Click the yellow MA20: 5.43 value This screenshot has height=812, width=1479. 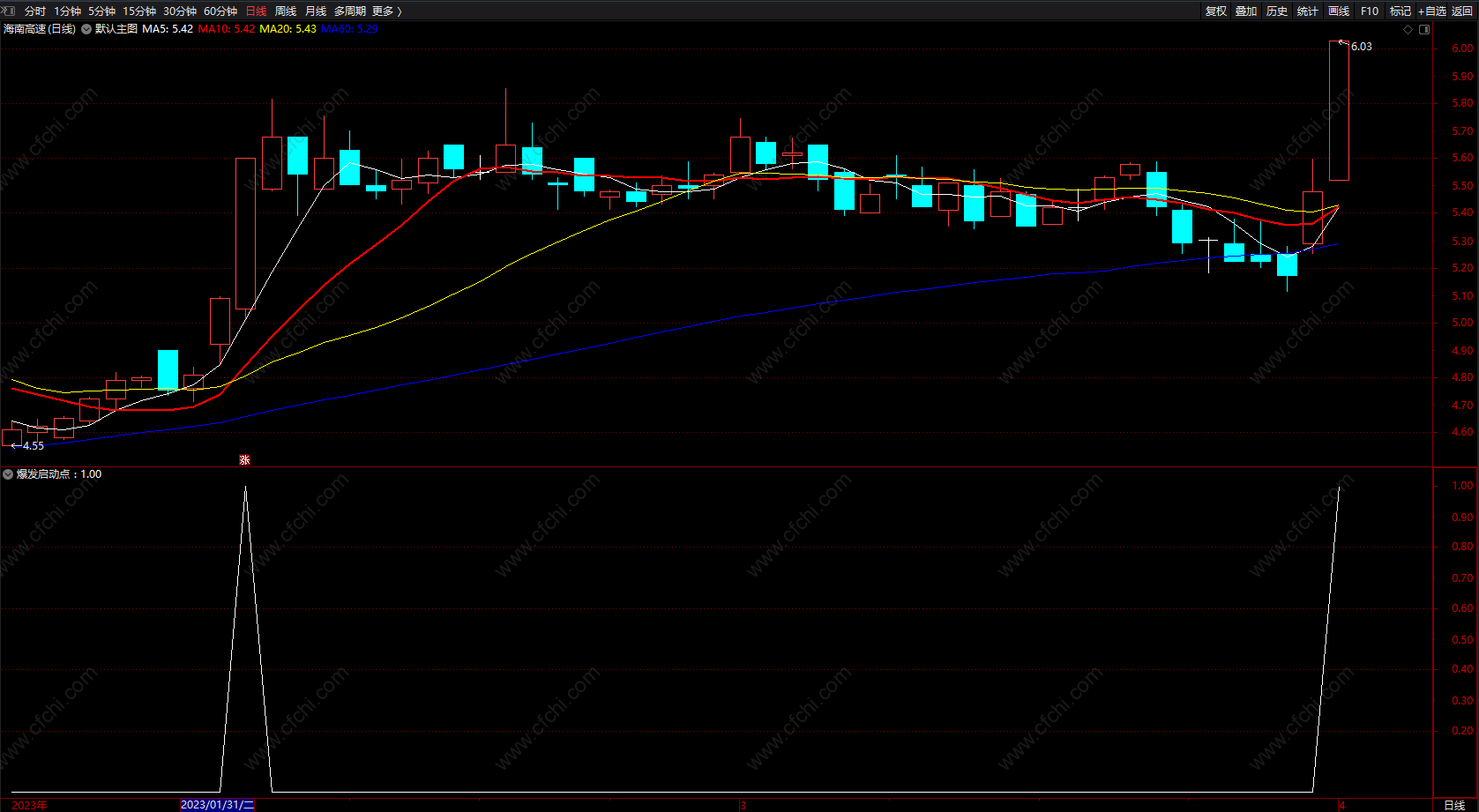(288, 29)
